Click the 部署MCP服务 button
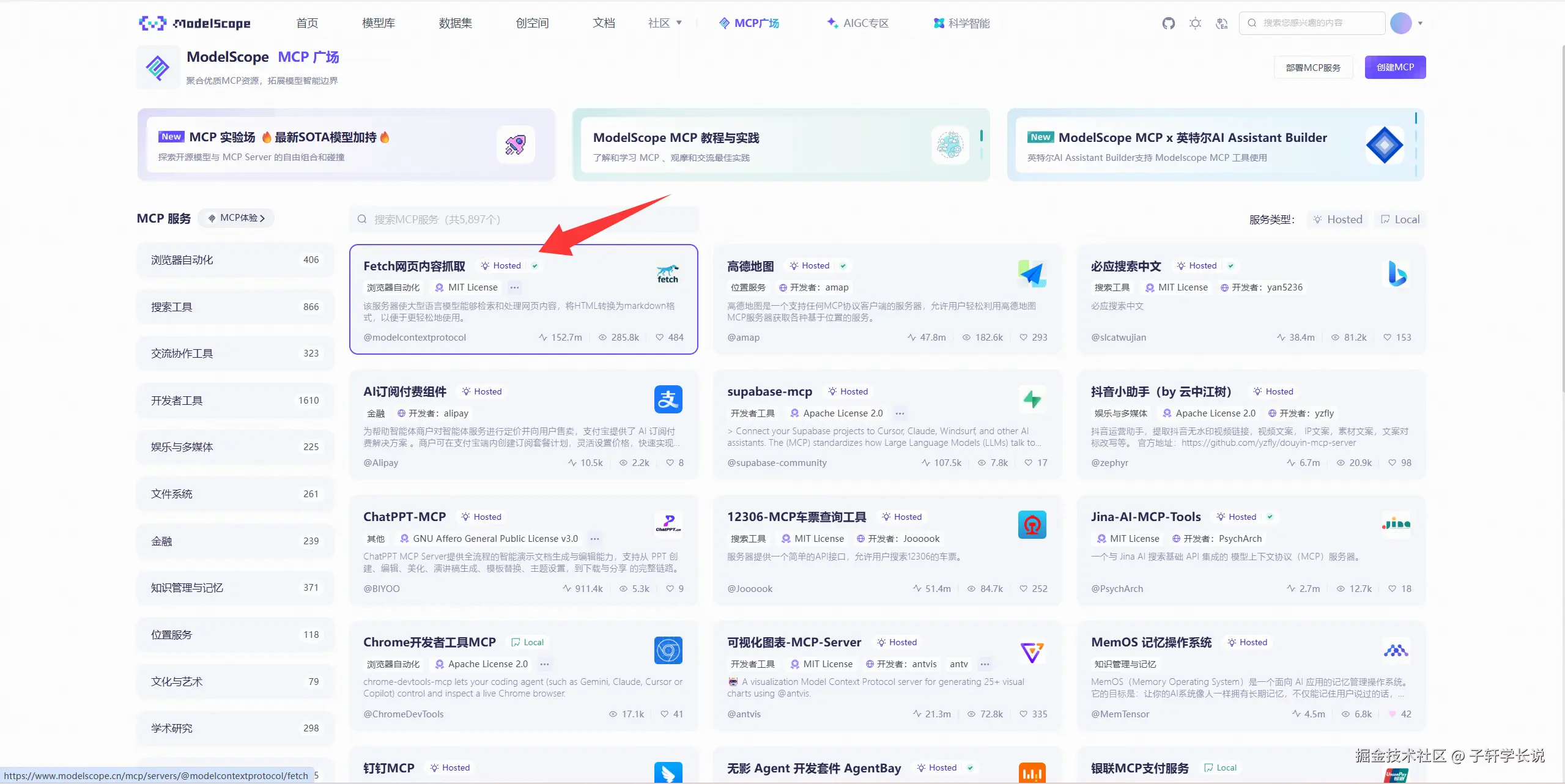This screenshot has height=784, width=1565. point(1313,67)
